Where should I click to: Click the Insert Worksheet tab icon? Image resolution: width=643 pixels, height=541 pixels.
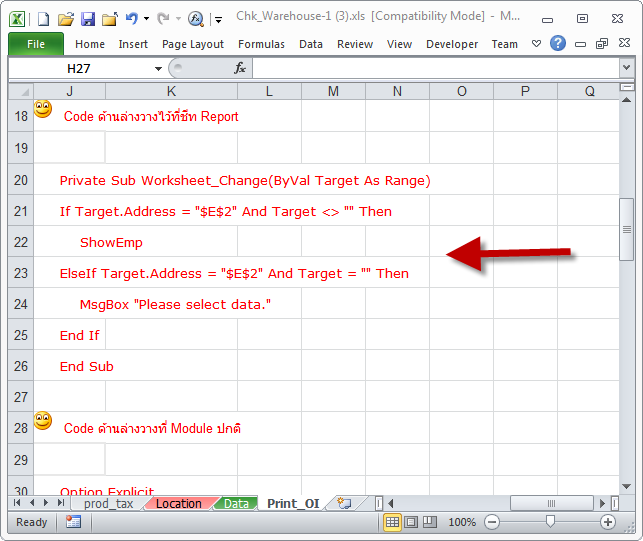344,503
